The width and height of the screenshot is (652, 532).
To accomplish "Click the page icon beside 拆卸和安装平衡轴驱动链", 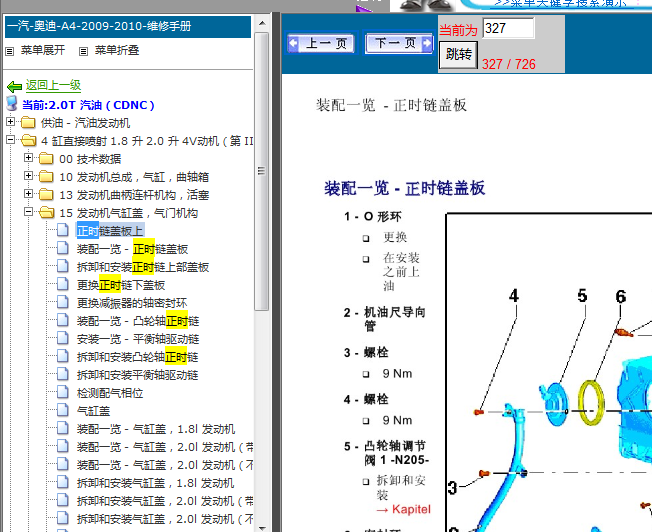I will [x=63, y=374].
